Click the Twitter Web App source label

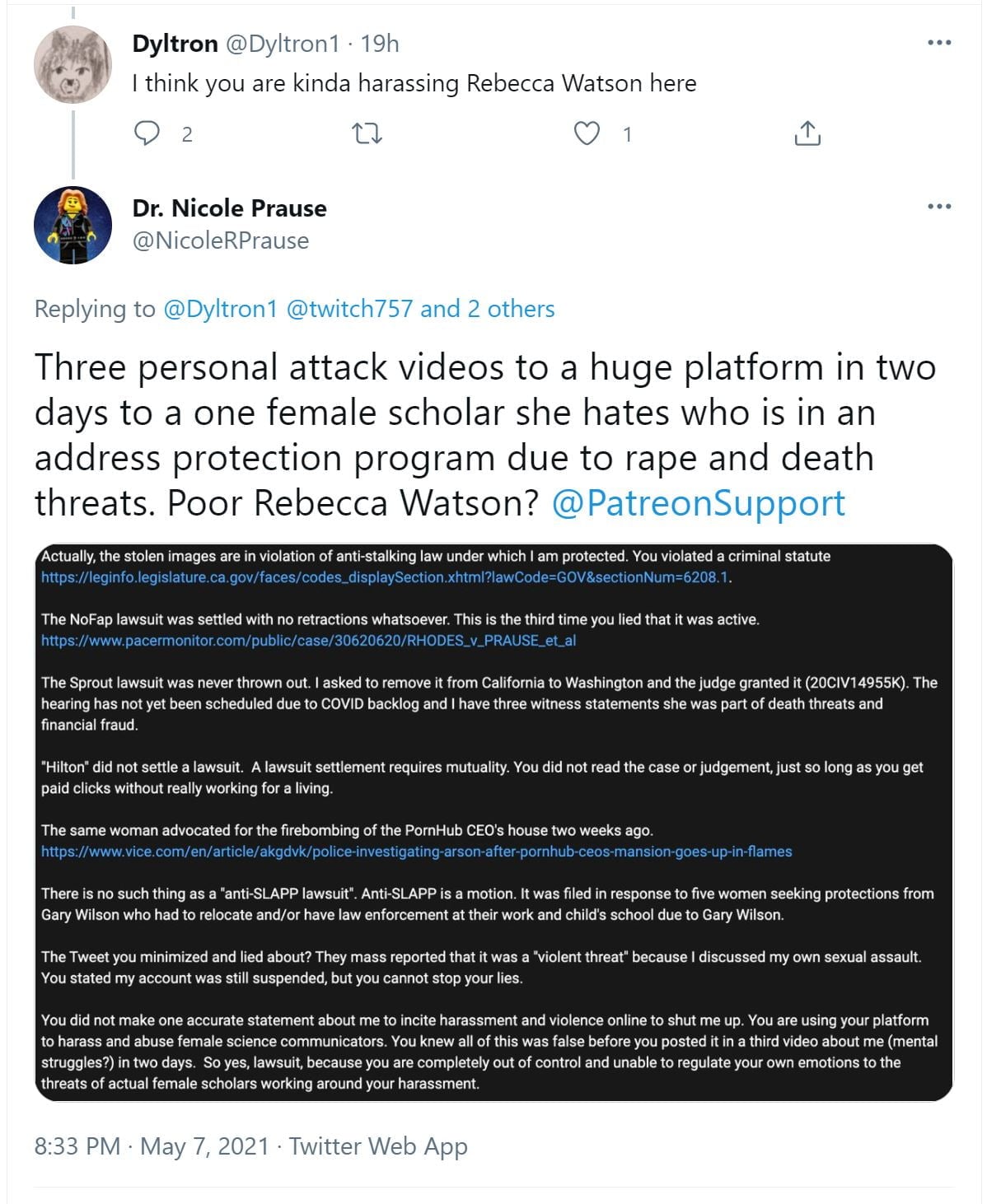pyautogui.click(x=378, y=1146)
